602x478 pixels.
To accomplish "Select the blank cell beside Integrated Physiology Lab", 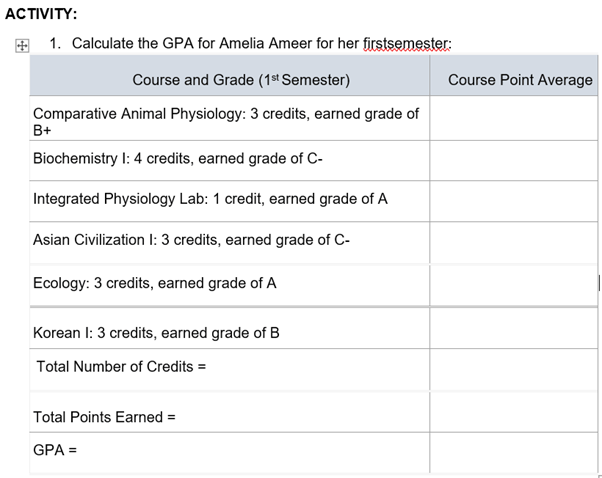I will coord(513,199).
